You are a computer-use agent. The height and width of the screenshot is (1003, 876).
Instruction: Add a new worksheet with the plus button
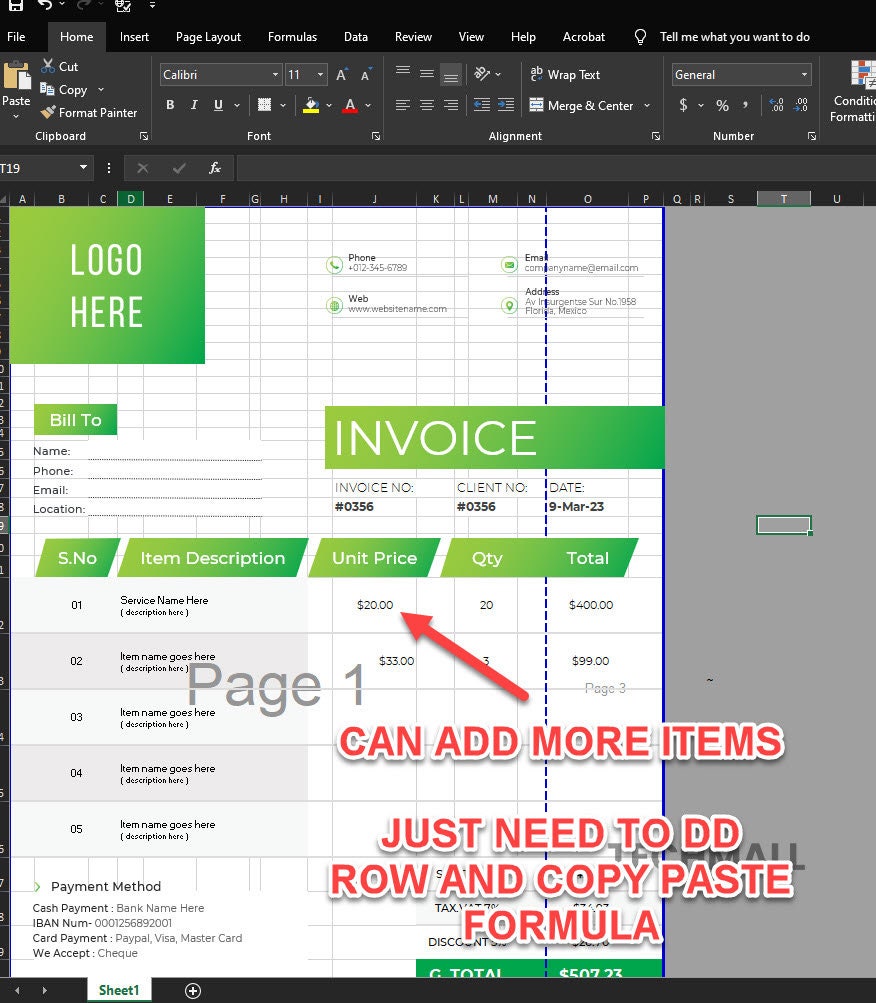[x=192, y=990]
